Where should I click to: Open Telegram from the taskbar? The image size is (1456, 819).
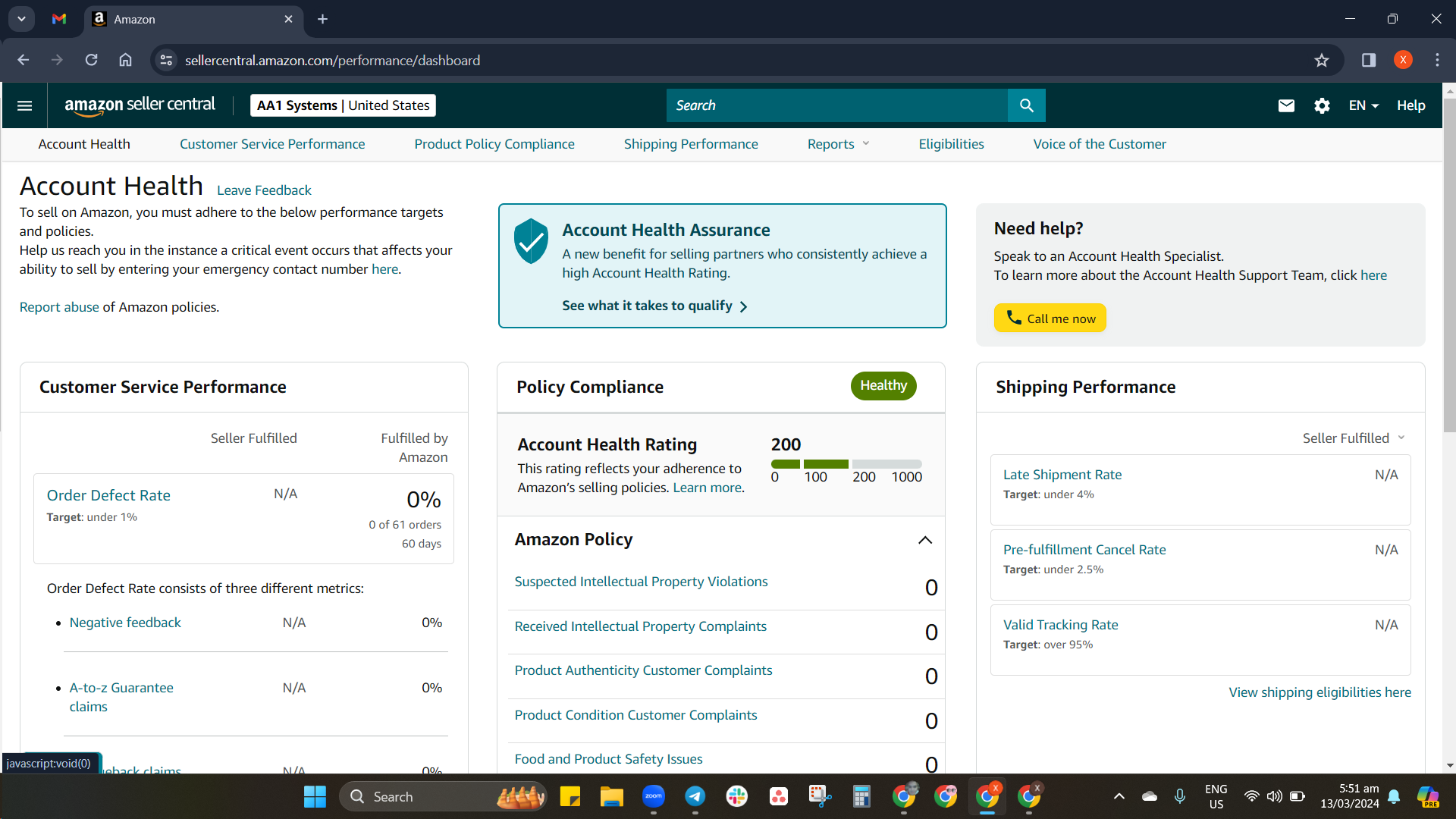[695, 797]
